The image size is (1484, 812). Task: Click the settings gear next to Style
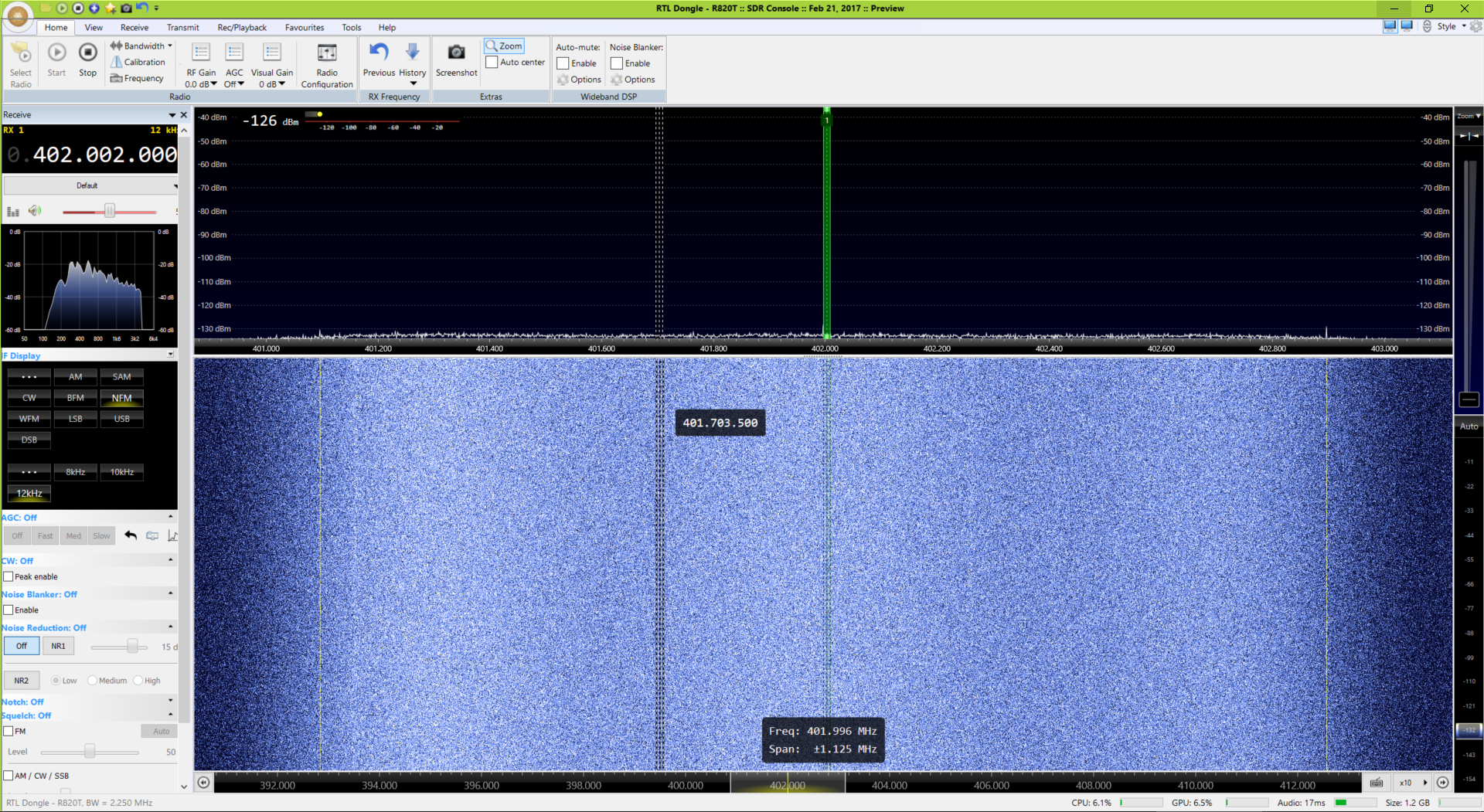click(x=1475, y=26)
